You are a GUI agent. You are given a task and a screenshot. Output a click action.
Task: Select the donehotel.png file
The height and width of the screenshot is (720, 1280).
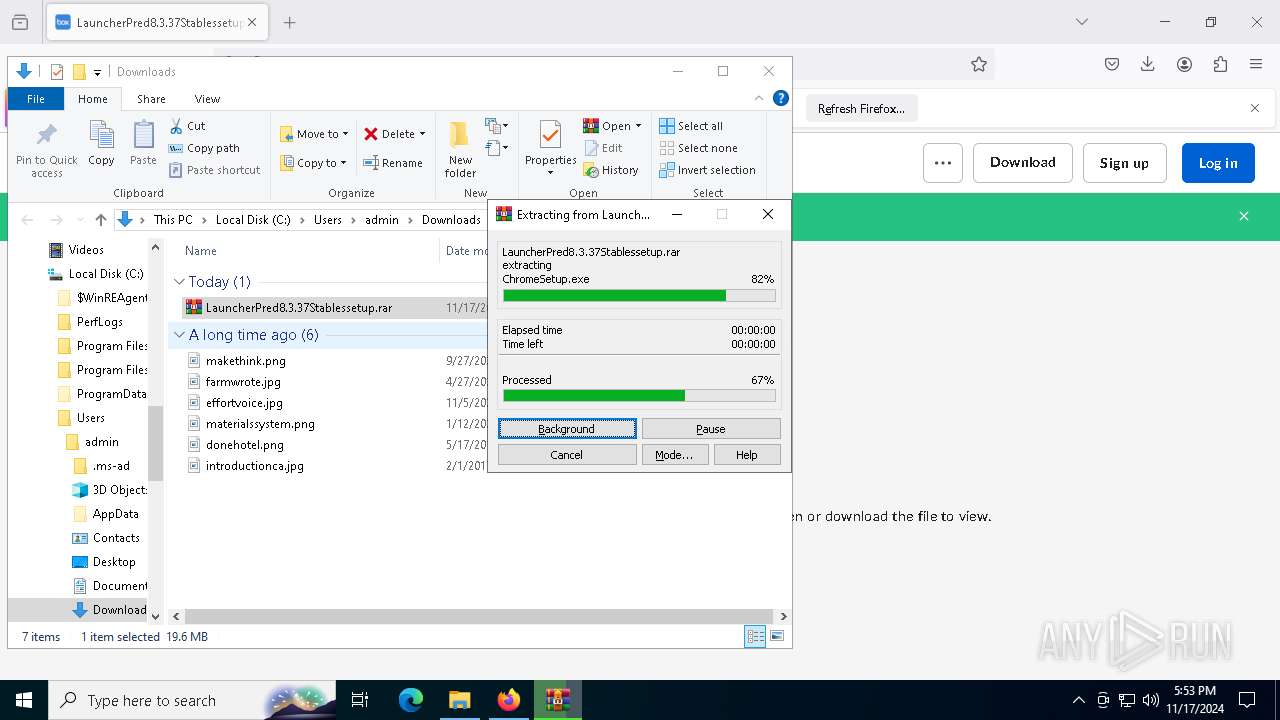click(244, 445)
